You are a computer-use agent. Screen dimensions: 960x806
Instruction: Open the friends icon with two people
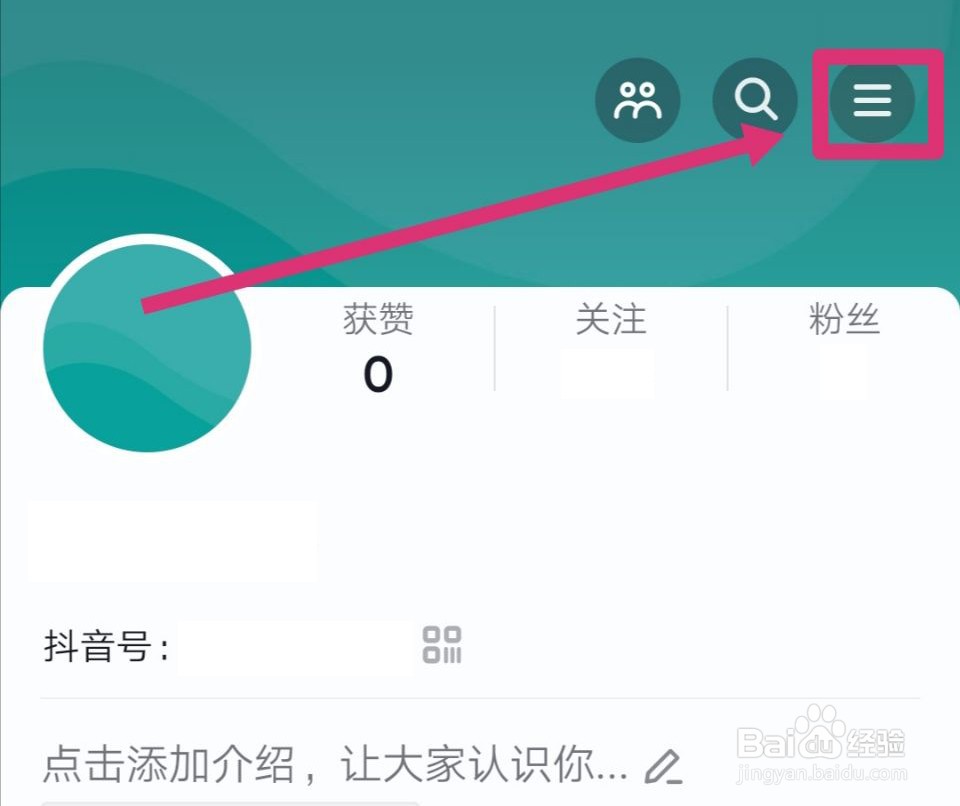tap(637, 100)
